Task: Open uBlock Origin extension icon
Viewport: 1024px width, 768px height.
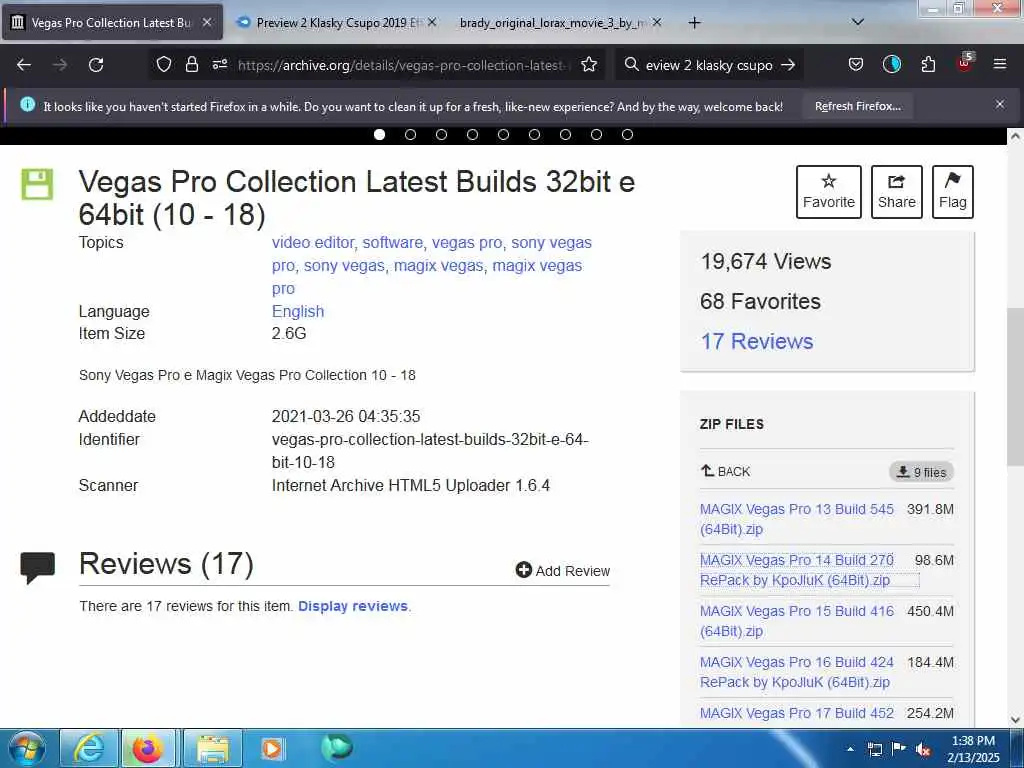Action: [x=965, y=63]
